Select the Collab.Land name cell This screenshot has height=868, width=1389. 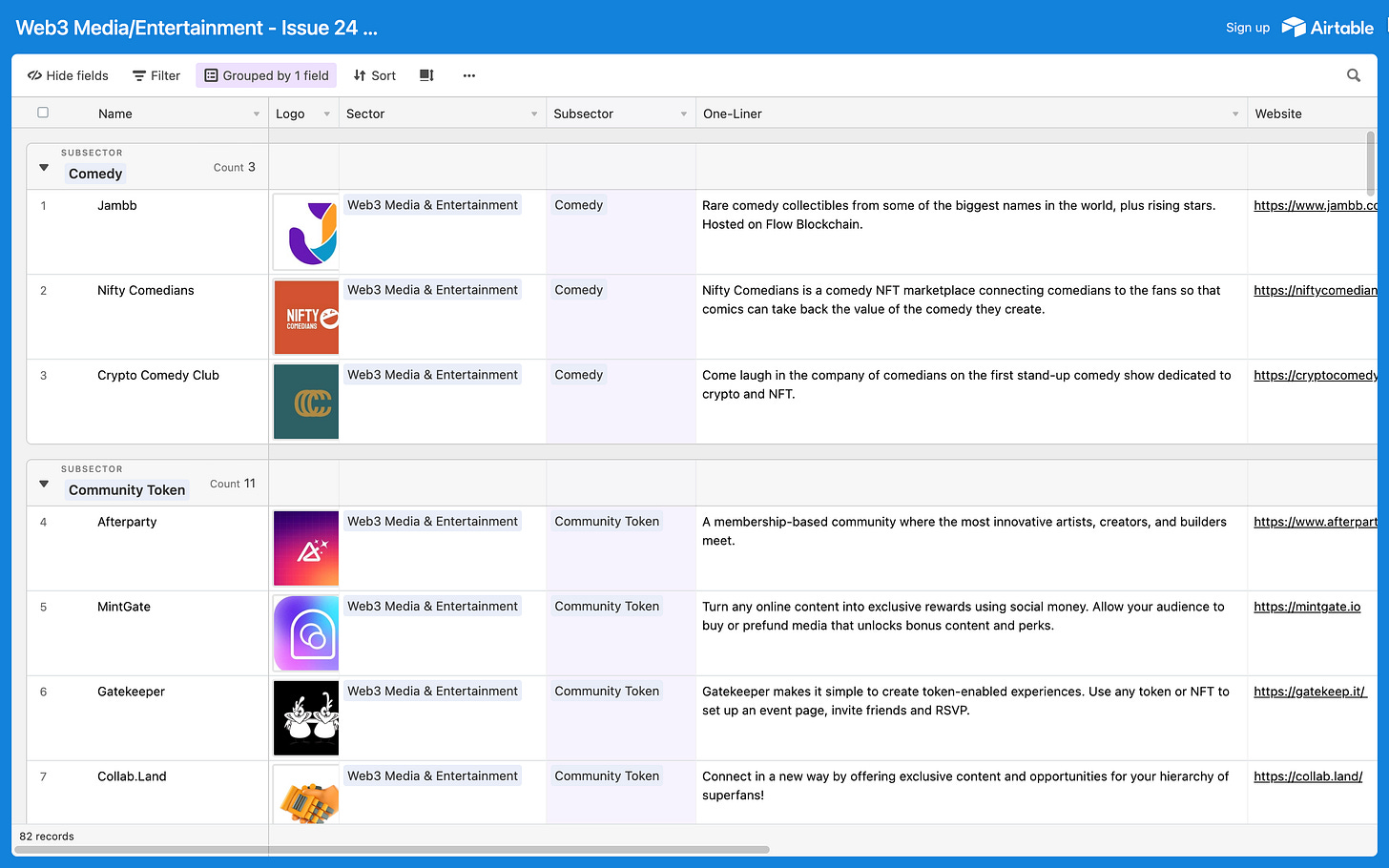[148, 793]
